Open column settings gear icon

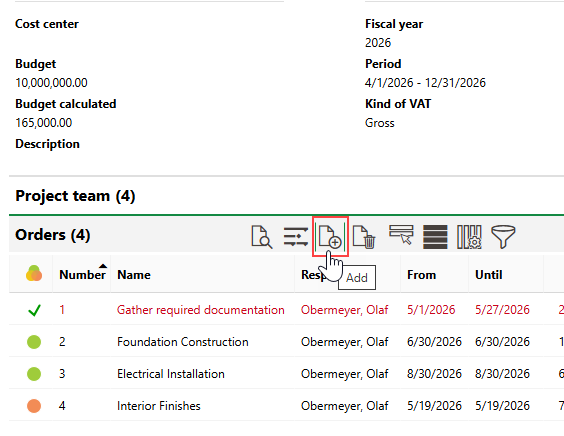pyautogui.click(x=469, y=237)
